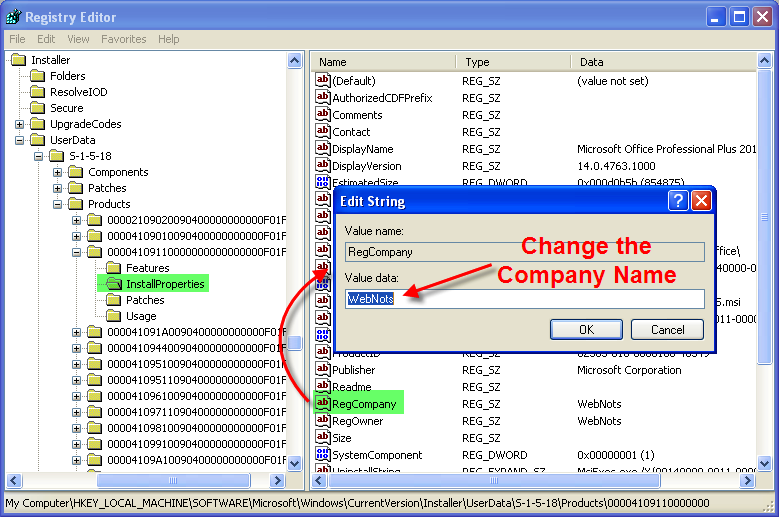The height and width of the screenshot is (517, 779).
Task: Open the Edit menu
Action: (x=46, y=39)
